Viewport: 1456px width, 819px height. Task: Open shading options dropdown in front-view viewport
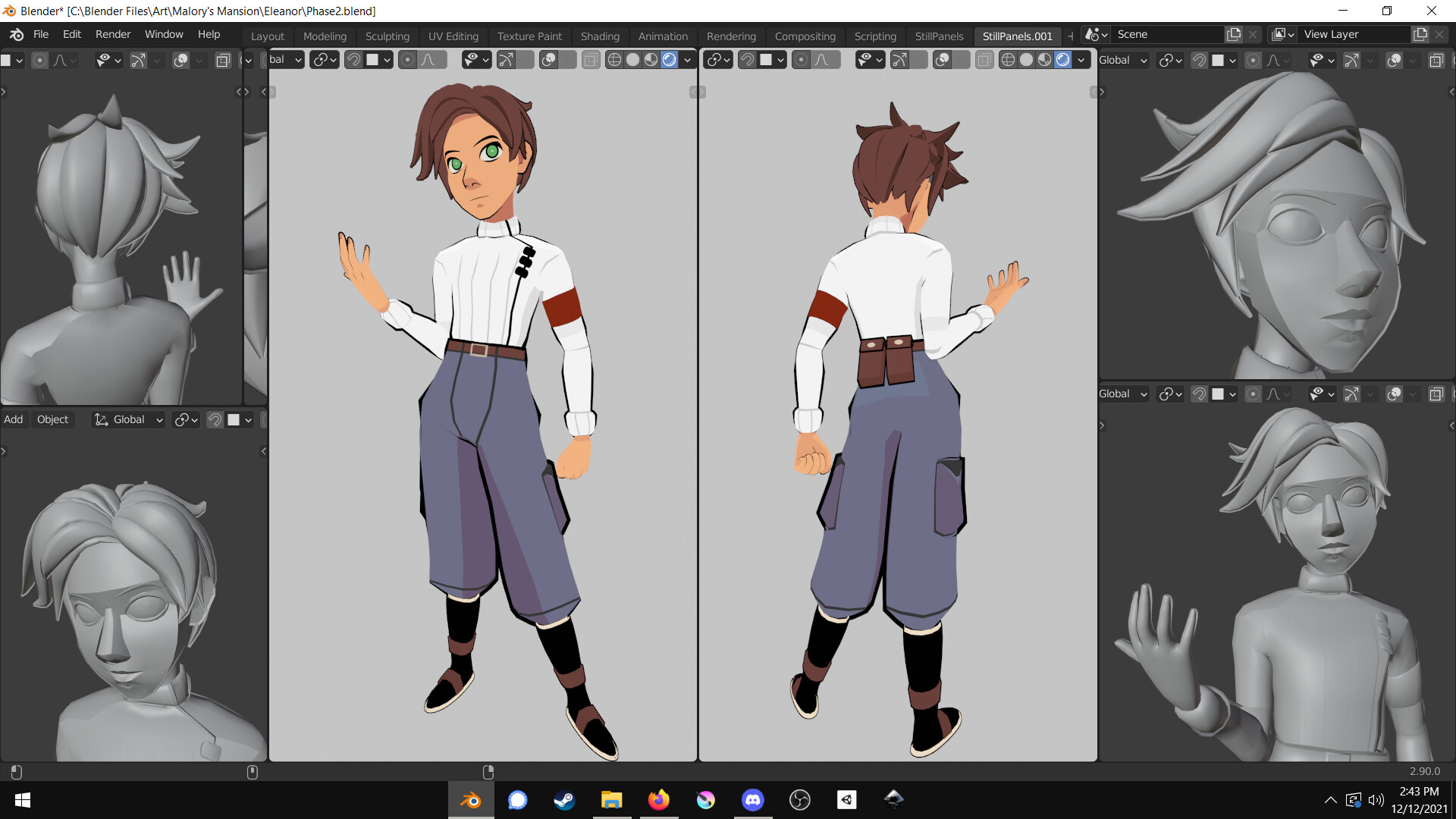click(x=688, y=60)
